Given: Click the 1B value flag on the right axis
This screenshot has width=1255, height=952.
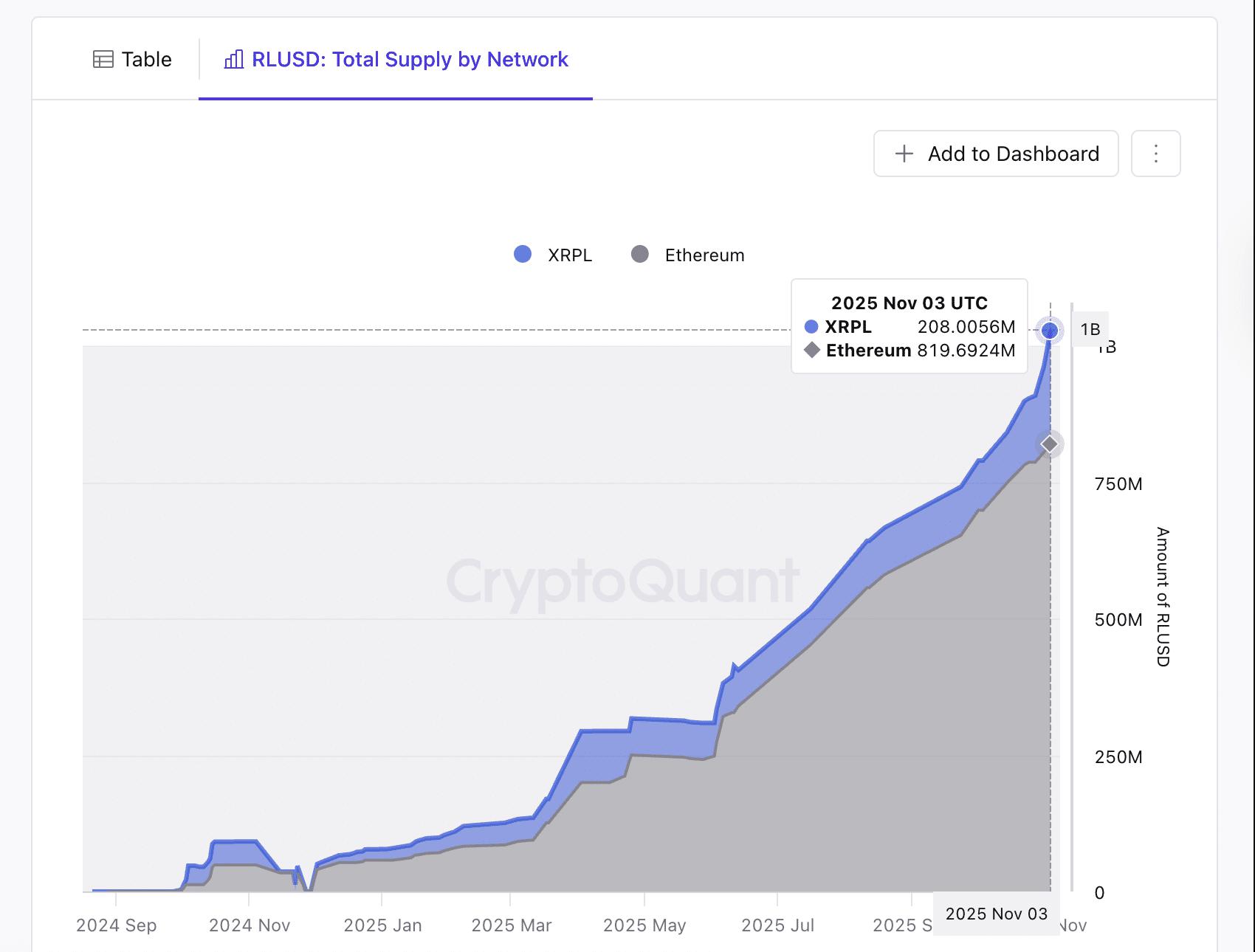Looking at the screenshot, I should 1090,331.
